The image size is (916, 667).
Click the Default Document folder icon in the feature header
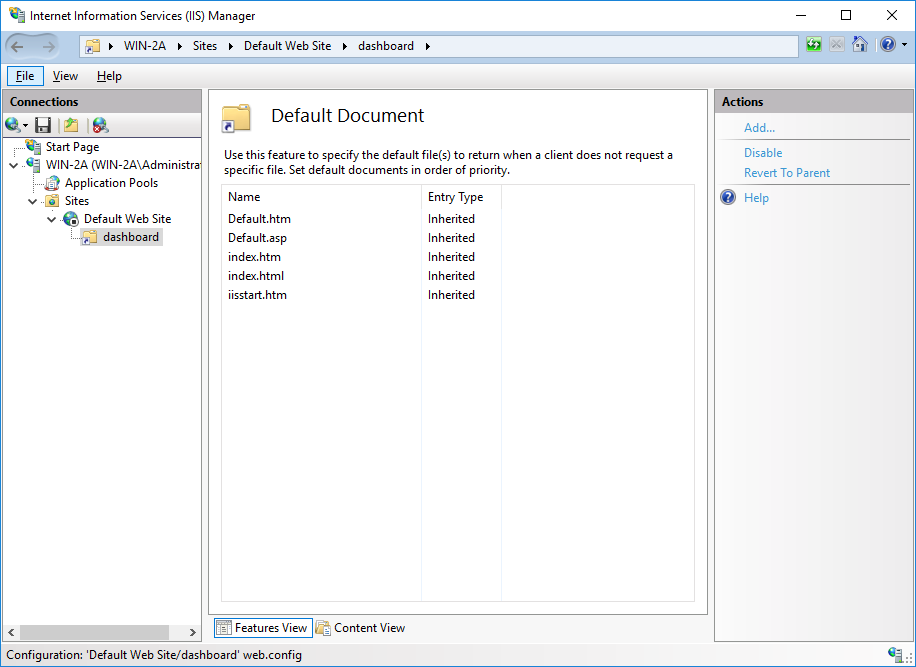pos(236,117)
